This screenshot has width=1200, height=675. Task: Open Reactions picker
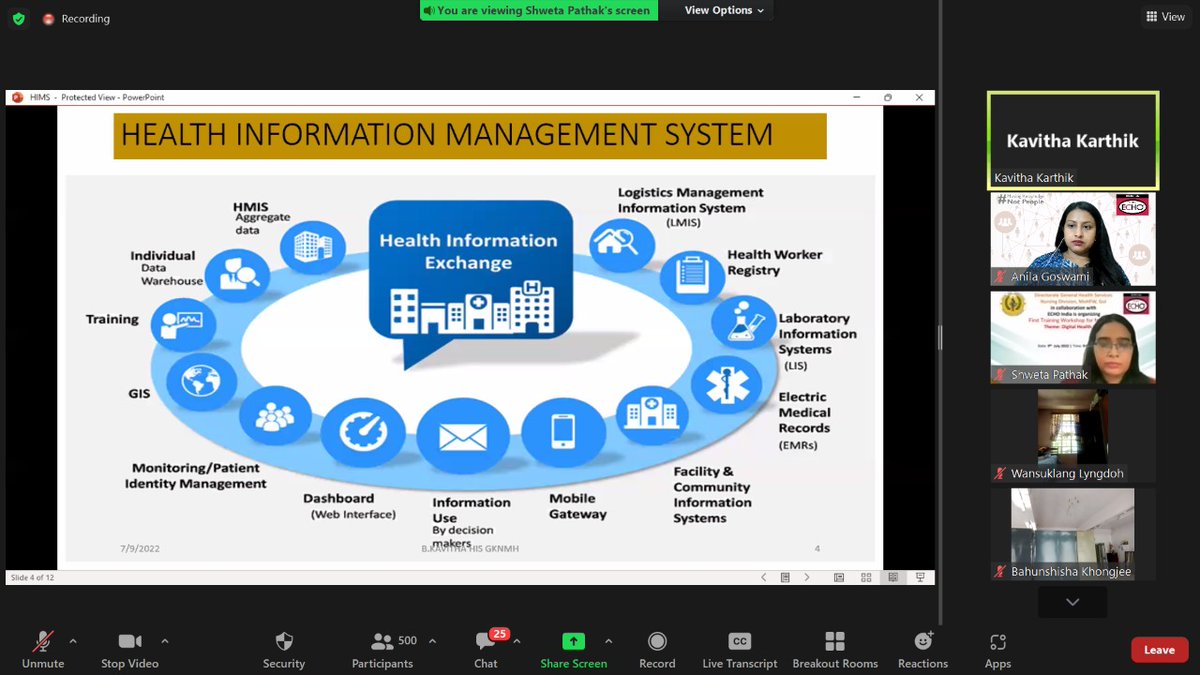(923, 650)
